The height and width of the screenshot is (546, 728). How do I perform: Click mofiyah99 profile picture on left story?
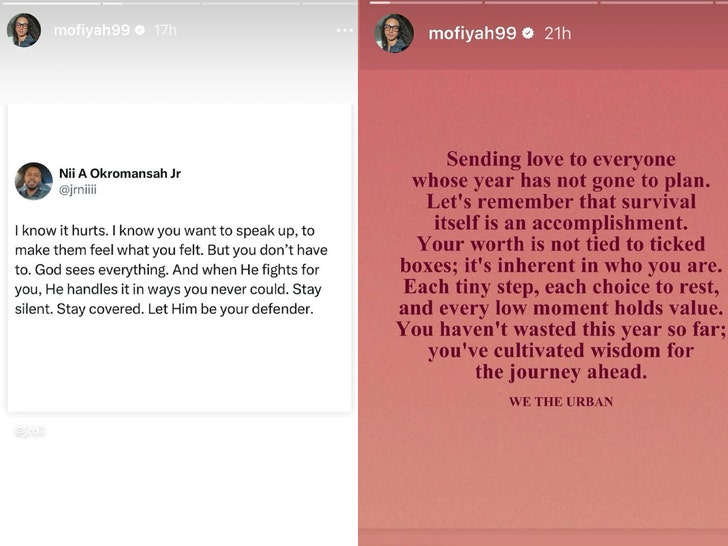point(24,31)
